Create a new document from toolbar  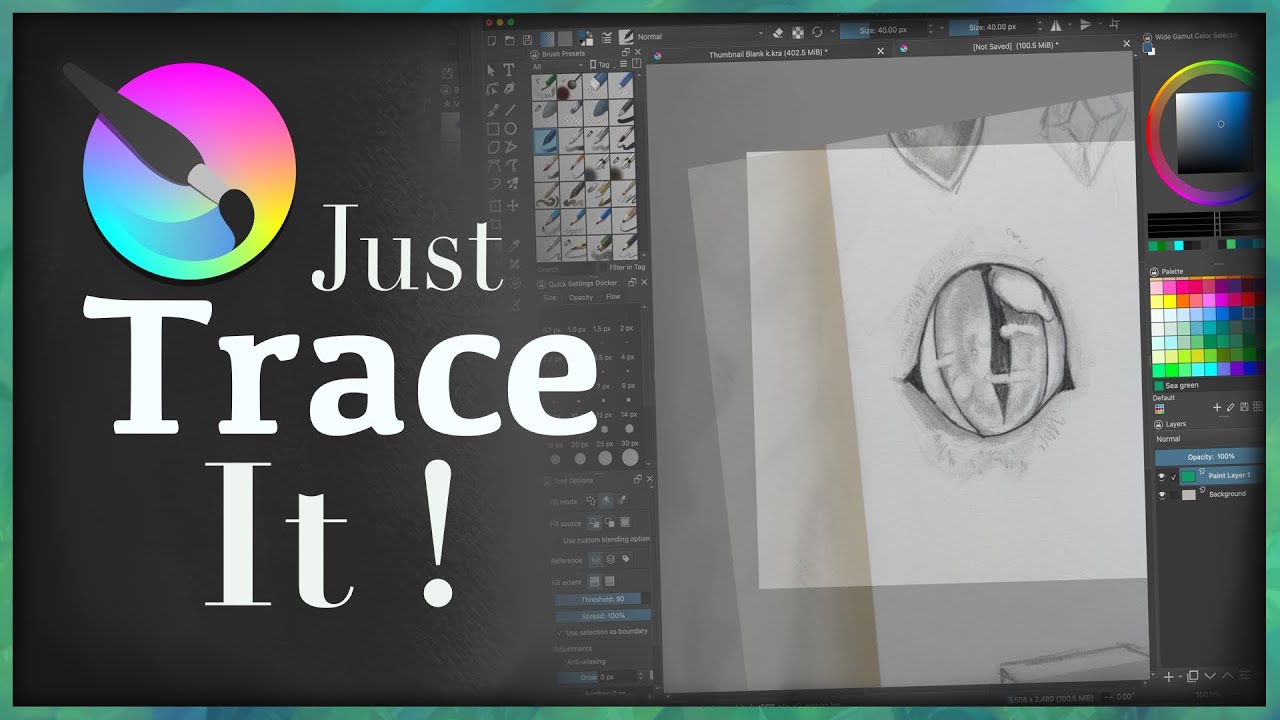[x=492, y=40]
